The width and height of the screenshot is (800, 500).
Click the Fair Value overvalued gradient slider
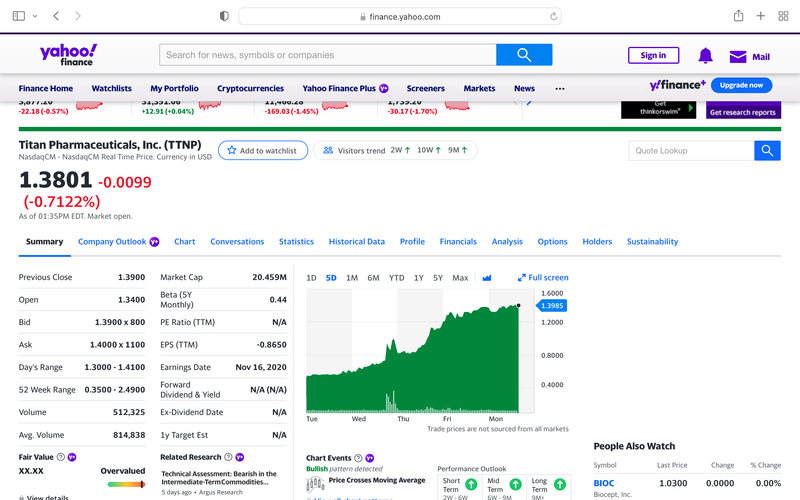pyautogui.click(x=126, y=484)
